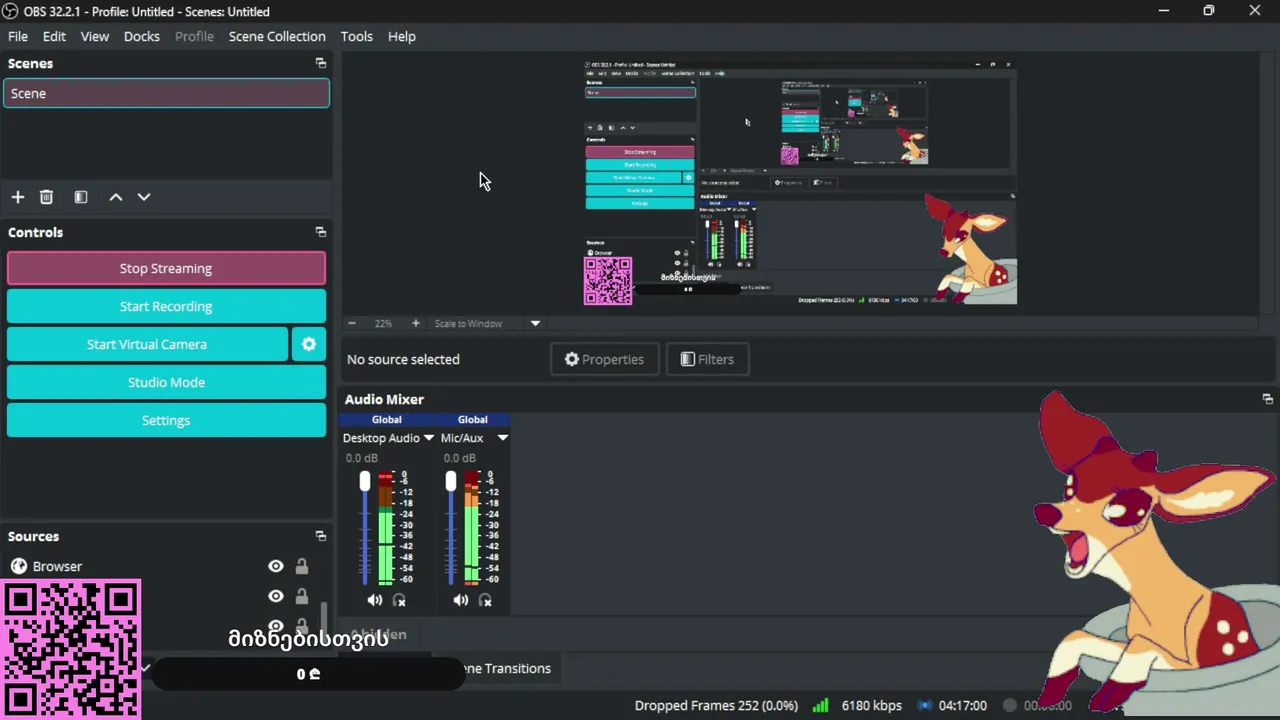Zoom in the preview with the plus icon
1280x720 pixels.
(416, 323)
